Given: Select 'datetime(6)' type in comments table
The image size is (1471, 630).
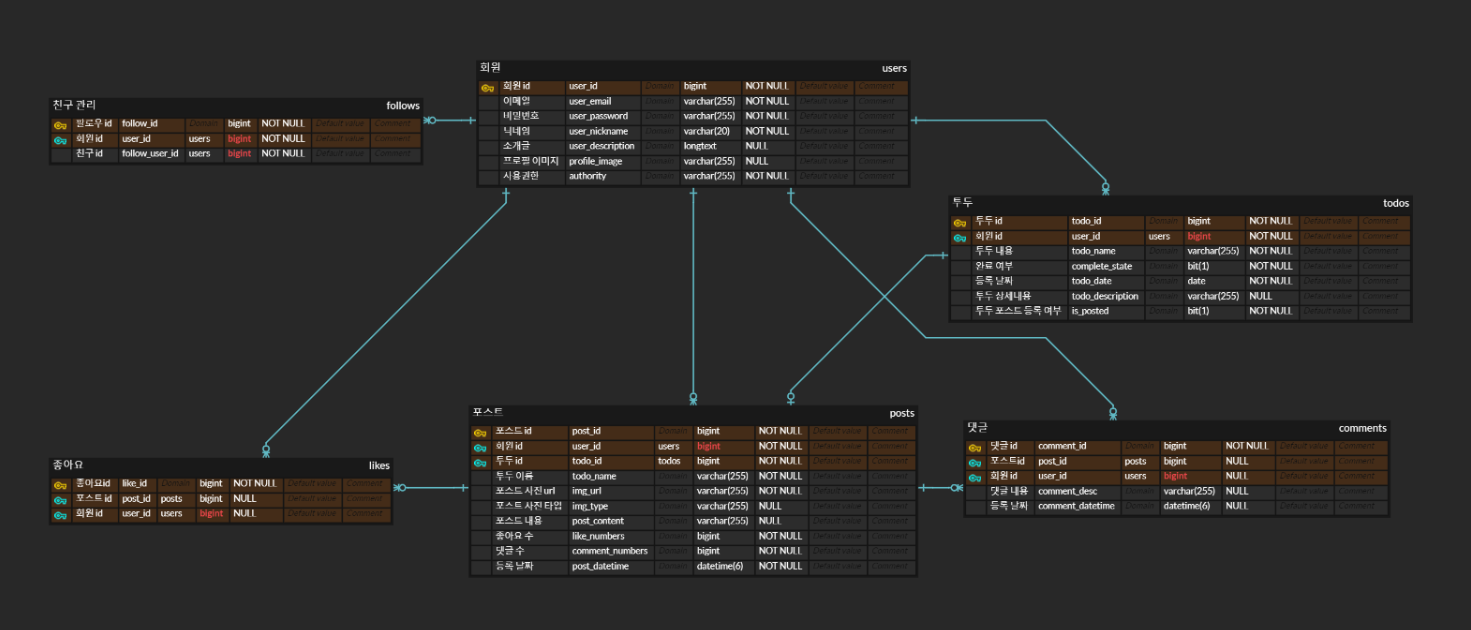Looking at the screenshot, I should pyautogui.click(x=1186, y=507).
